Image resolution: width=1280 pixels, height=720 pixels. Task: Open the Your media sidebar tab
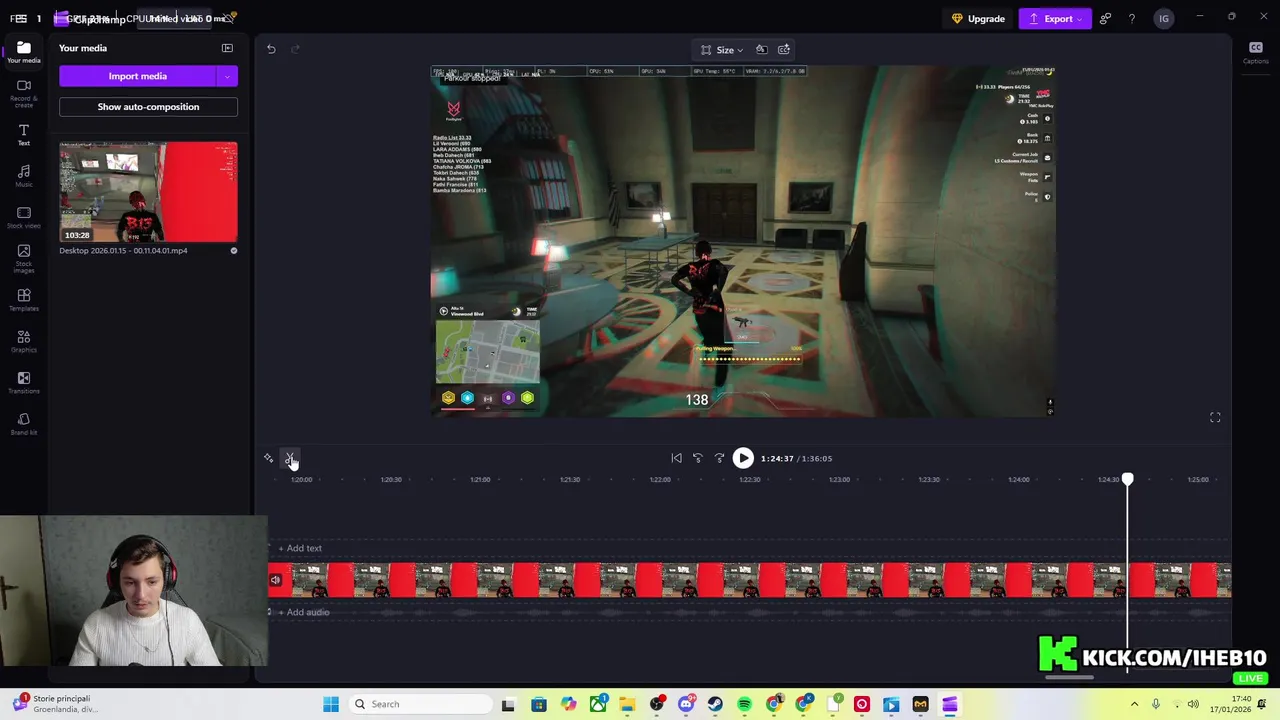[x=24, y=52]
